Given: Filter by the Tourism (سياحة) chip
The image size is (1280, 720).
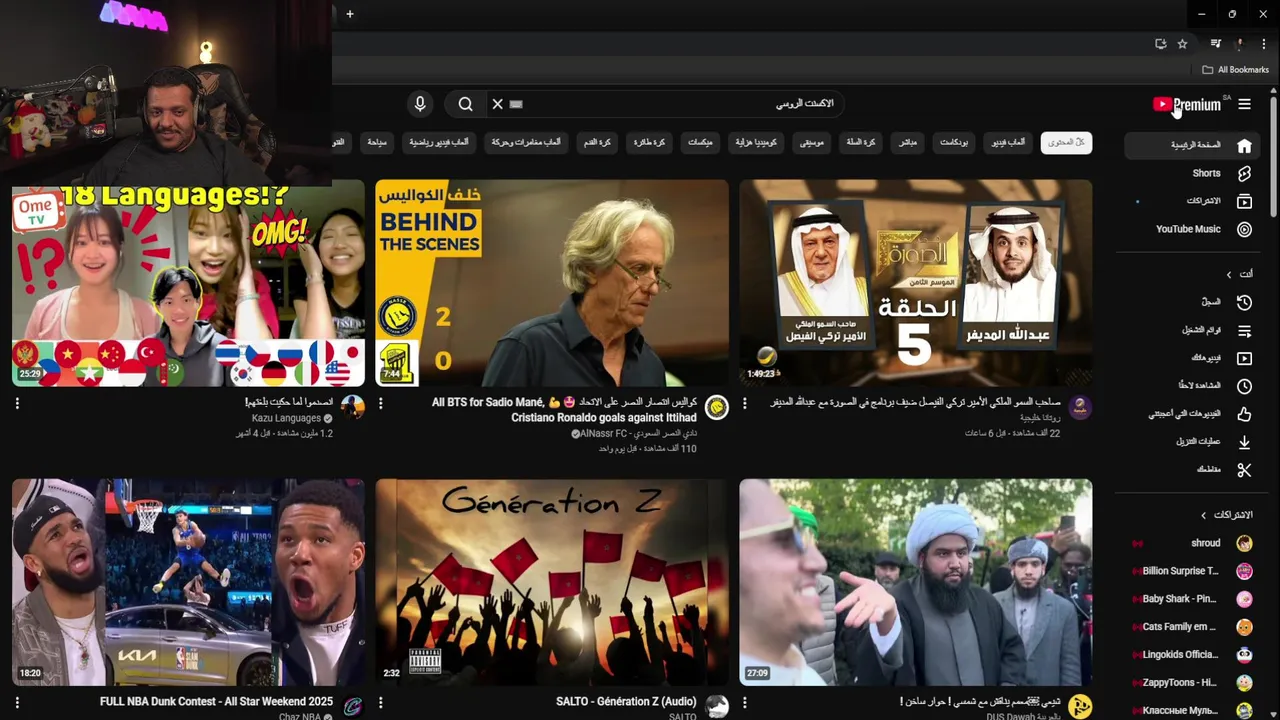Looking at the screenshot, I should (x=377, y=143).
